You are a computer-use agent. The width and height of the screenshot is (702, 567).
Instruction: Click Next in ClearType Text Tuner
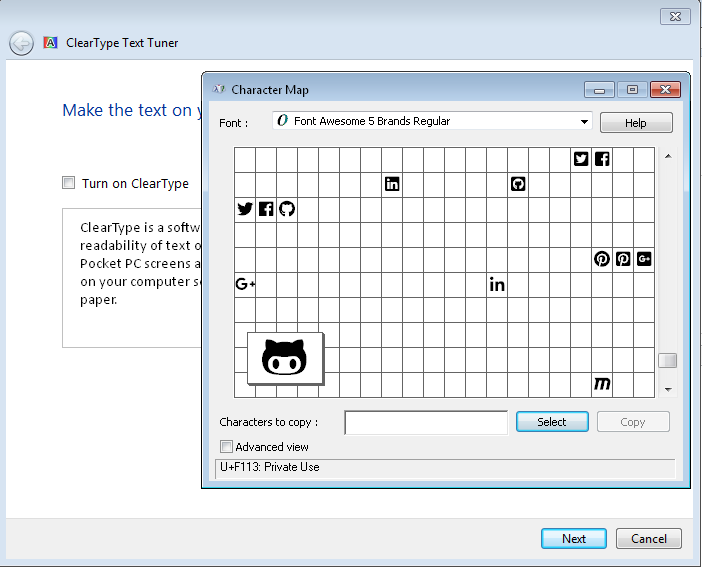click(574, 538)
